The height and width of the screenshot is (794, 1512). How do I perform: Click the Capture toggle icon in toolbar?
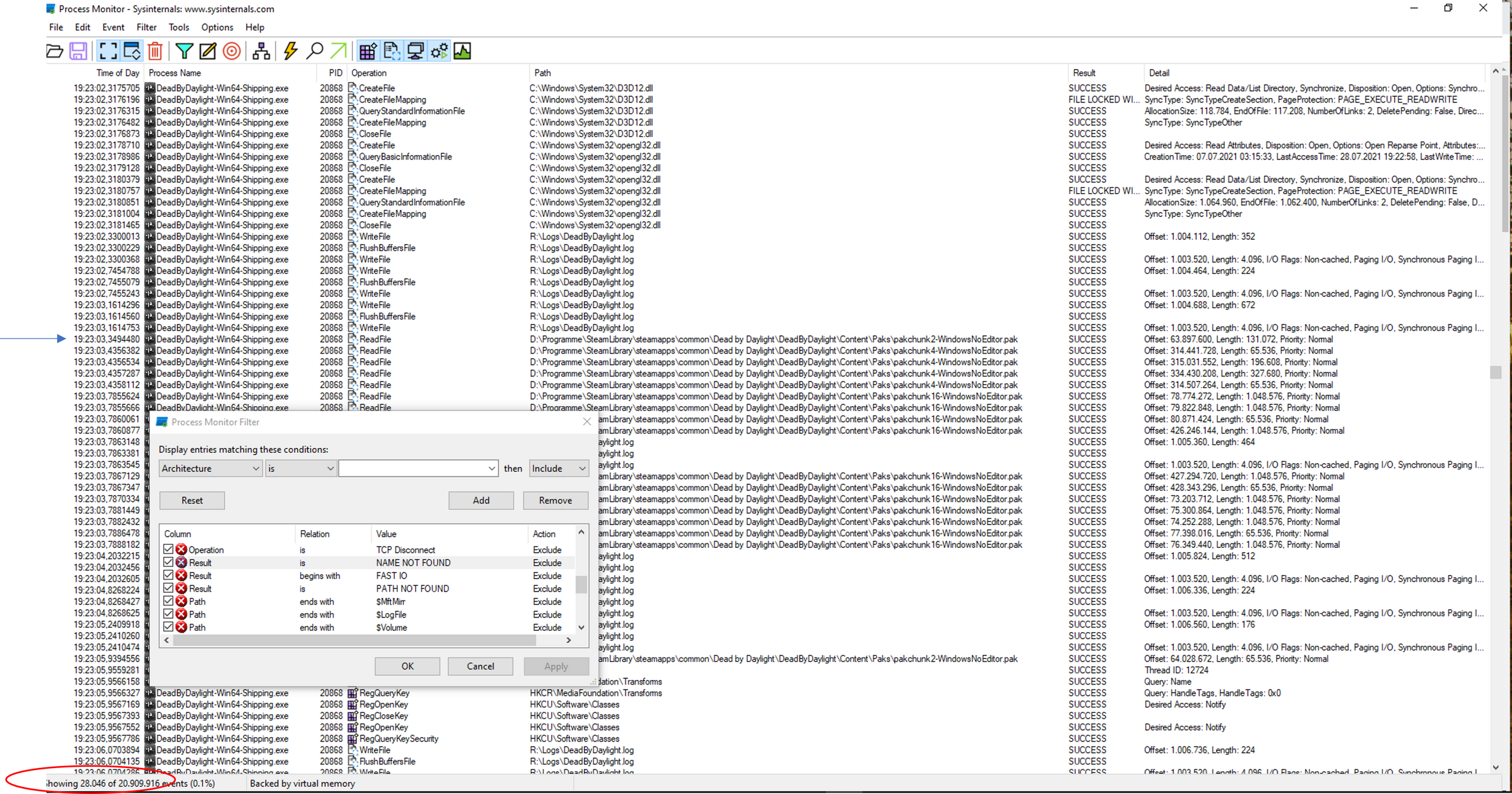pos(108,51)
